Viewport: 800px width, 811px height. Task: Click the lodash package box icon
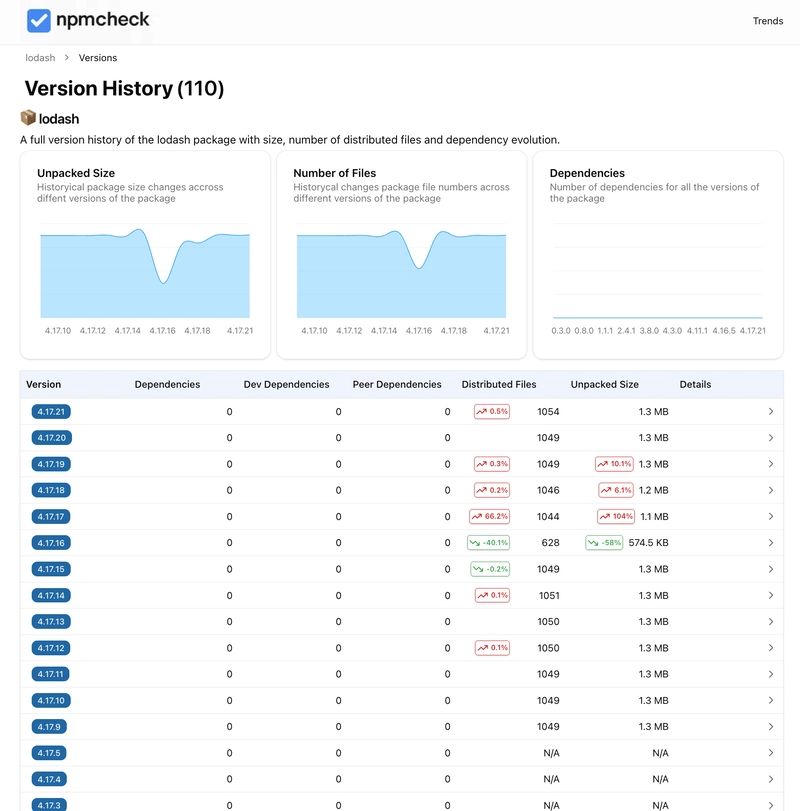pos(28,118)
